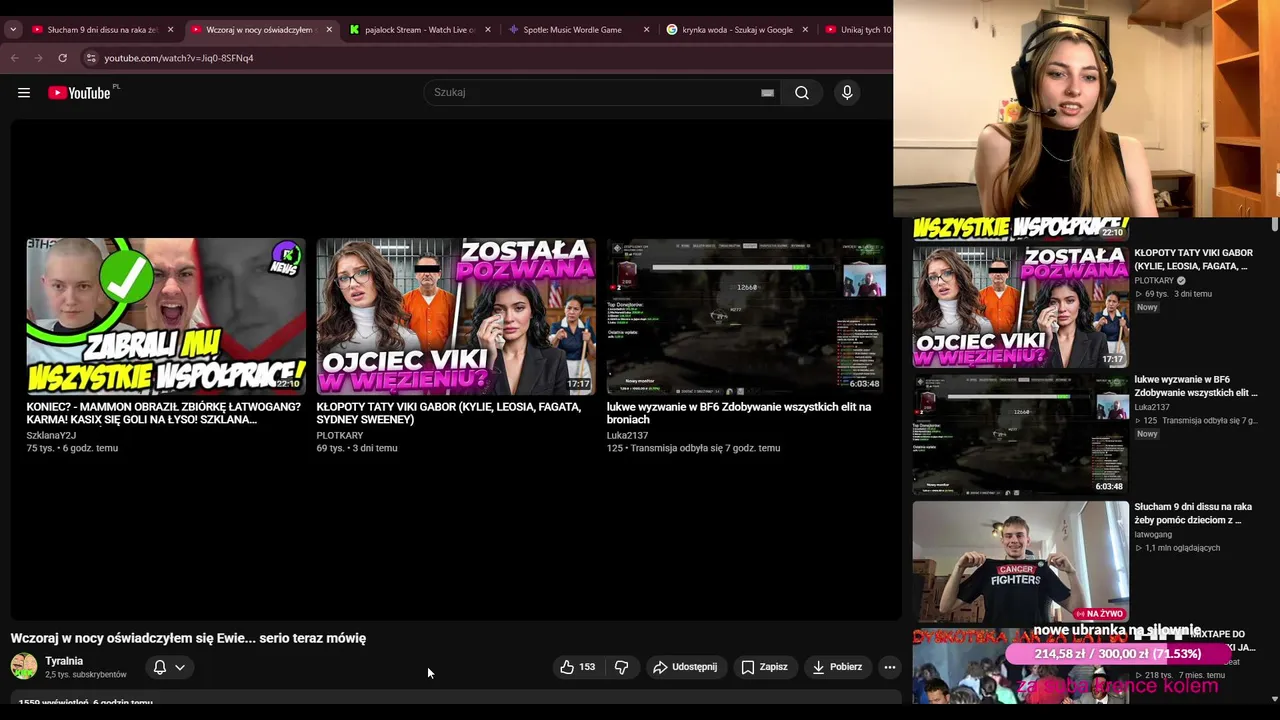Close the 'Wczoraj w nocy oświadczyłem' tab
The height and width of the screenshot is (720, 1280).
tap(329, 30)
